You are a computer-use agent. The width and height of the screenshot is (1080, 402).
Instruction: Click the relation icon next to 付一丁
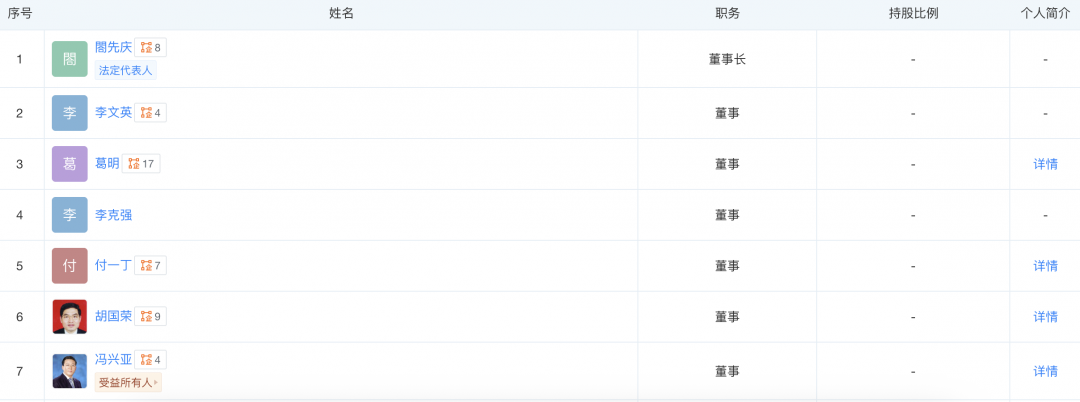(146, 266)
